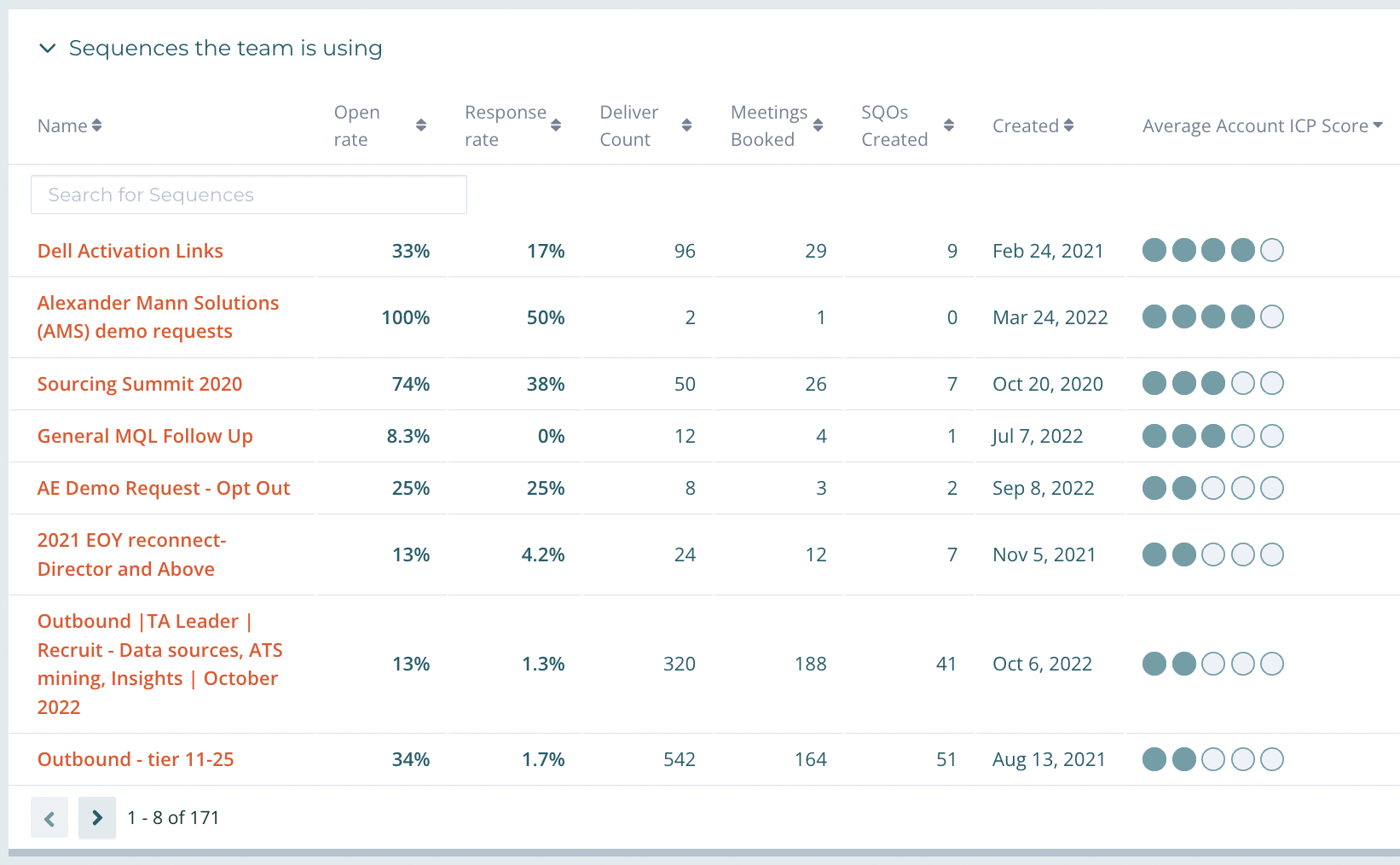Click the 320 deliver count cell

(680, 664)
